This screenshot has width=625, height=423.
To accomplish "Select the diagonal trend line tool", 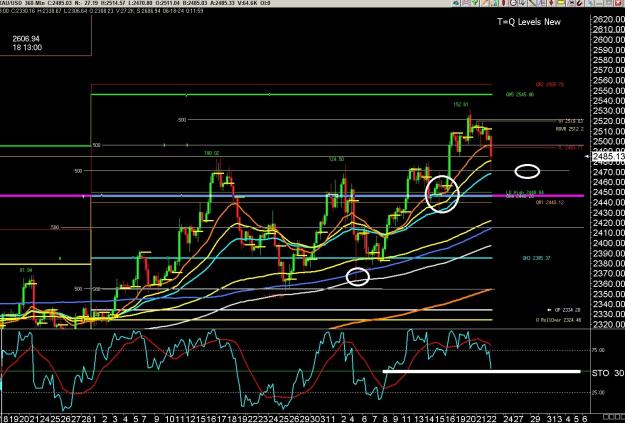I will click(533, 3).
